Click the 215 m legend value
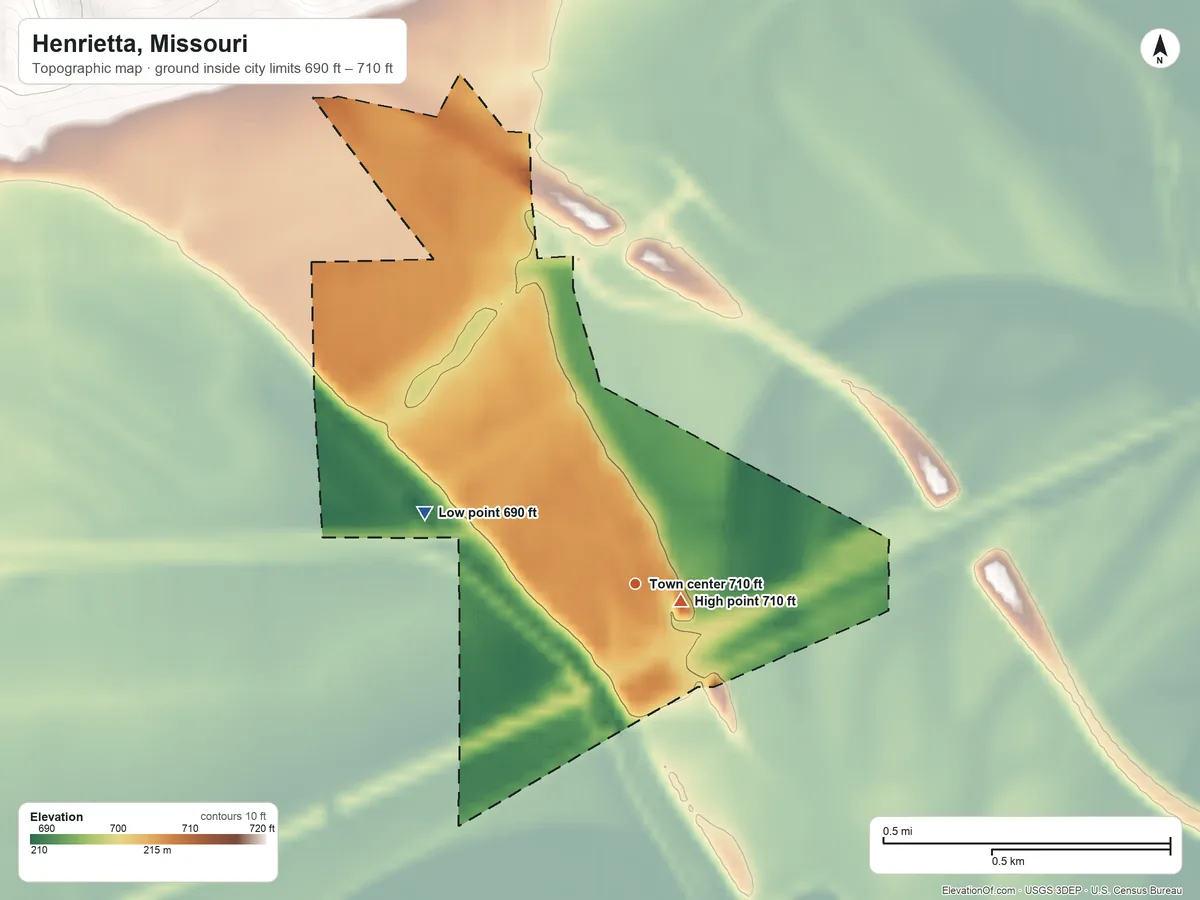The image size is (1200, 900). coord(158,851)
